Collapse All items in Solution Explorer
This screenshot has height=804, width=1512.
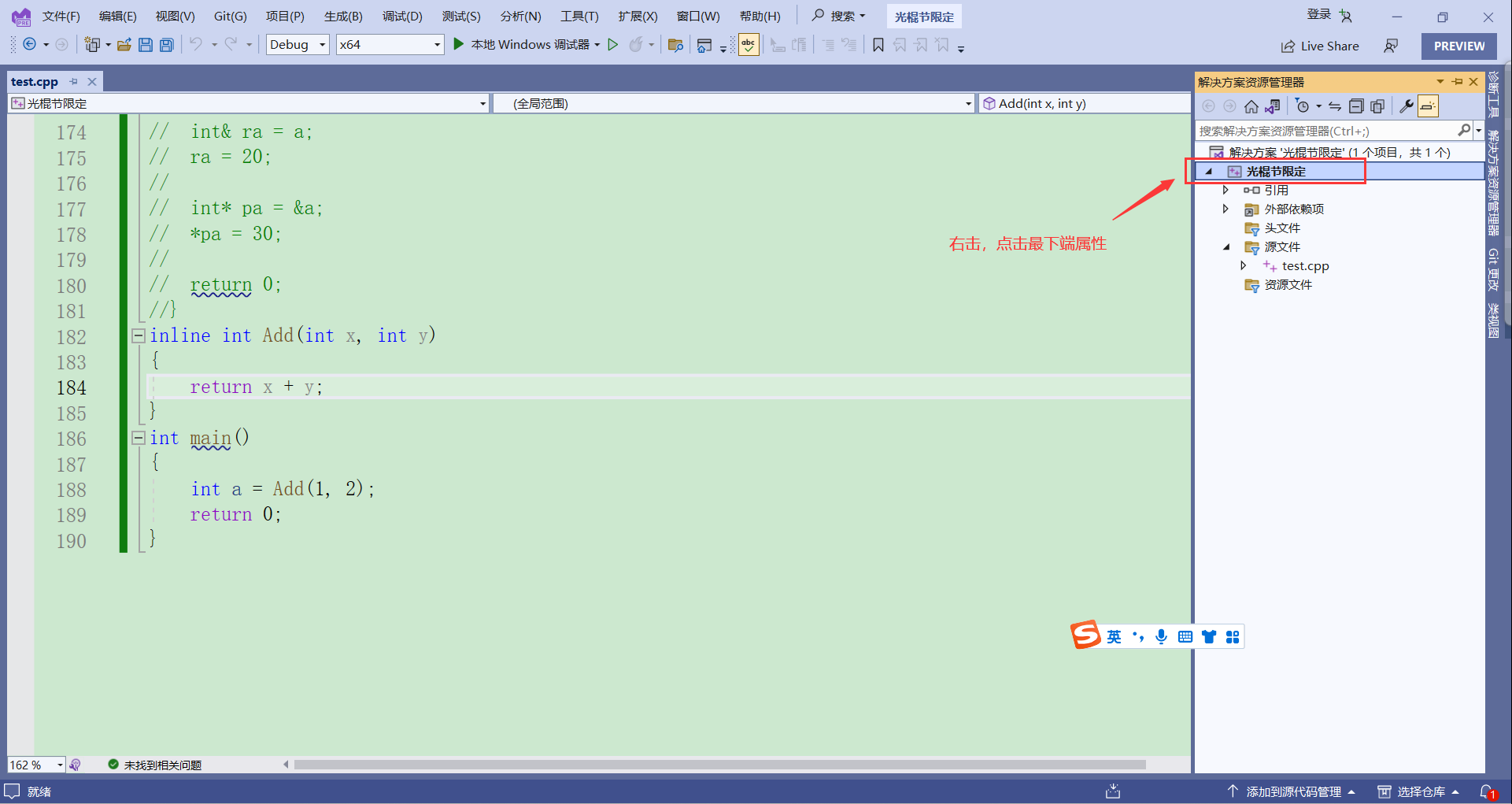tap(1356, 106)
